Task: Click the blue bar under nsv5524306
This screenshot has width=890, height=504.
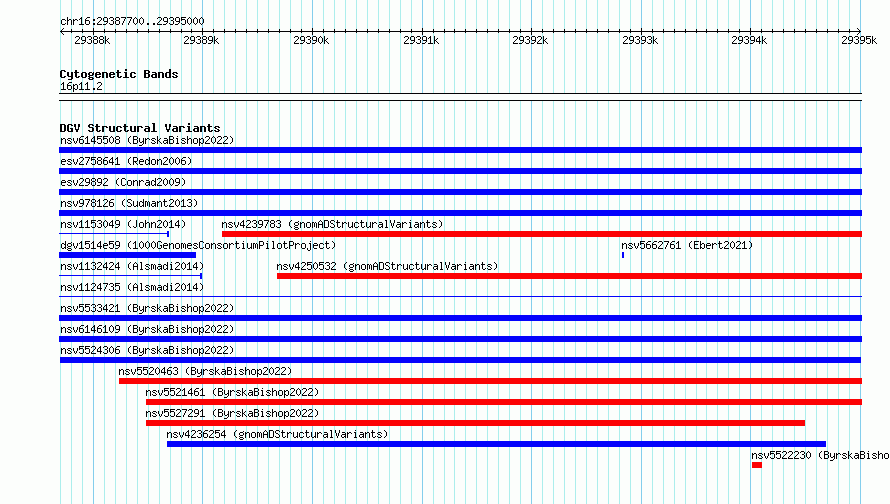Action: coord(460,360)
